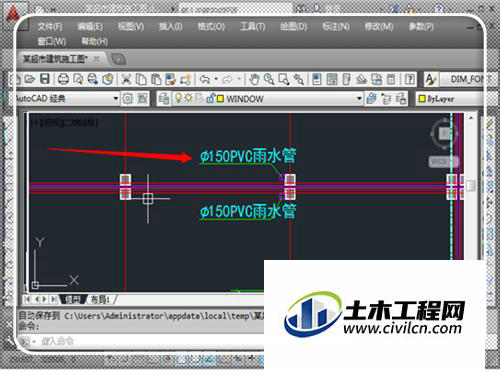Open QuickCalc calculator icon
This screenshot has height=370, width=500.
(x=391, y=79)
